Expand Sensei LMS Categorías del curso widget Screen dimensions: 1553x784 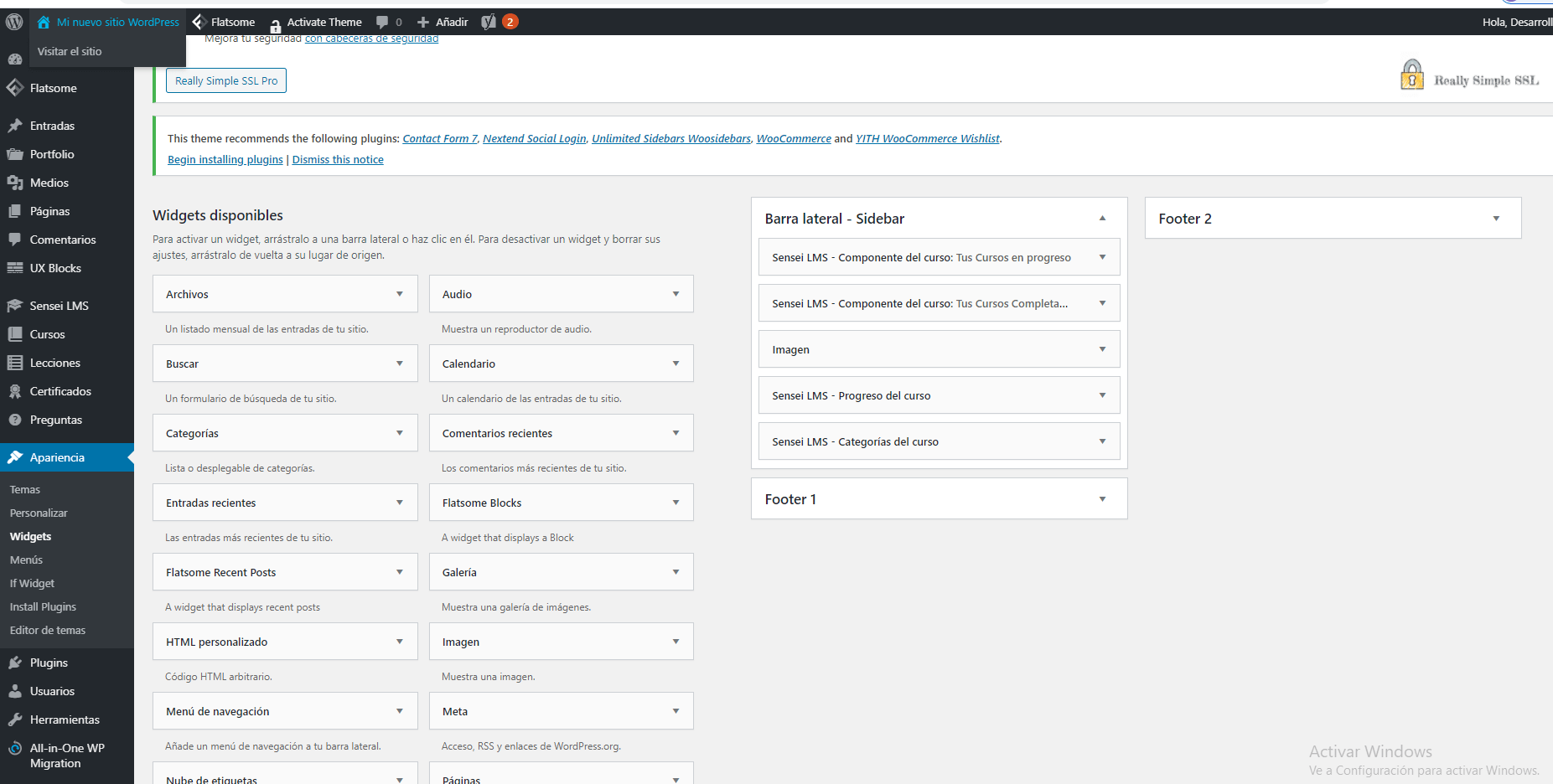[1102, 441]
